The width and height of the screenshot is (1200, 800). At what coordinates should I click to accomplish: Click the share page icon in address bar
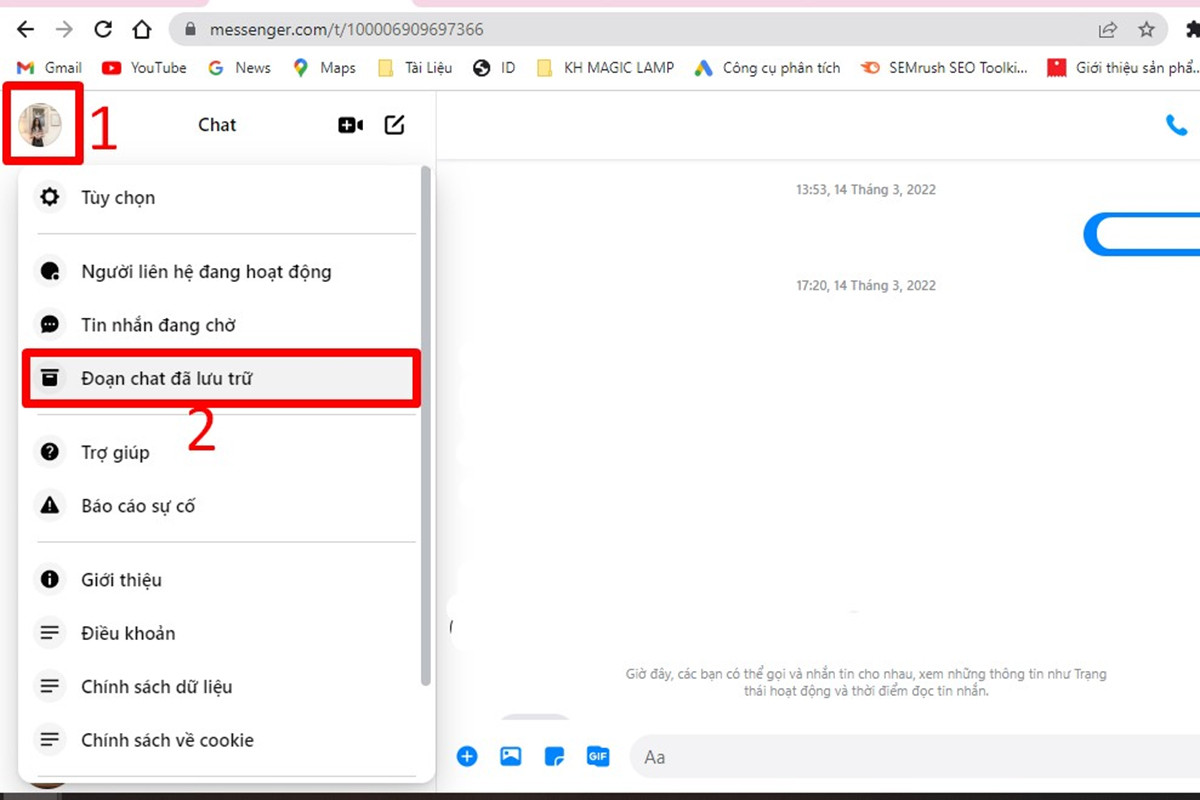(x=1108, y=29)
